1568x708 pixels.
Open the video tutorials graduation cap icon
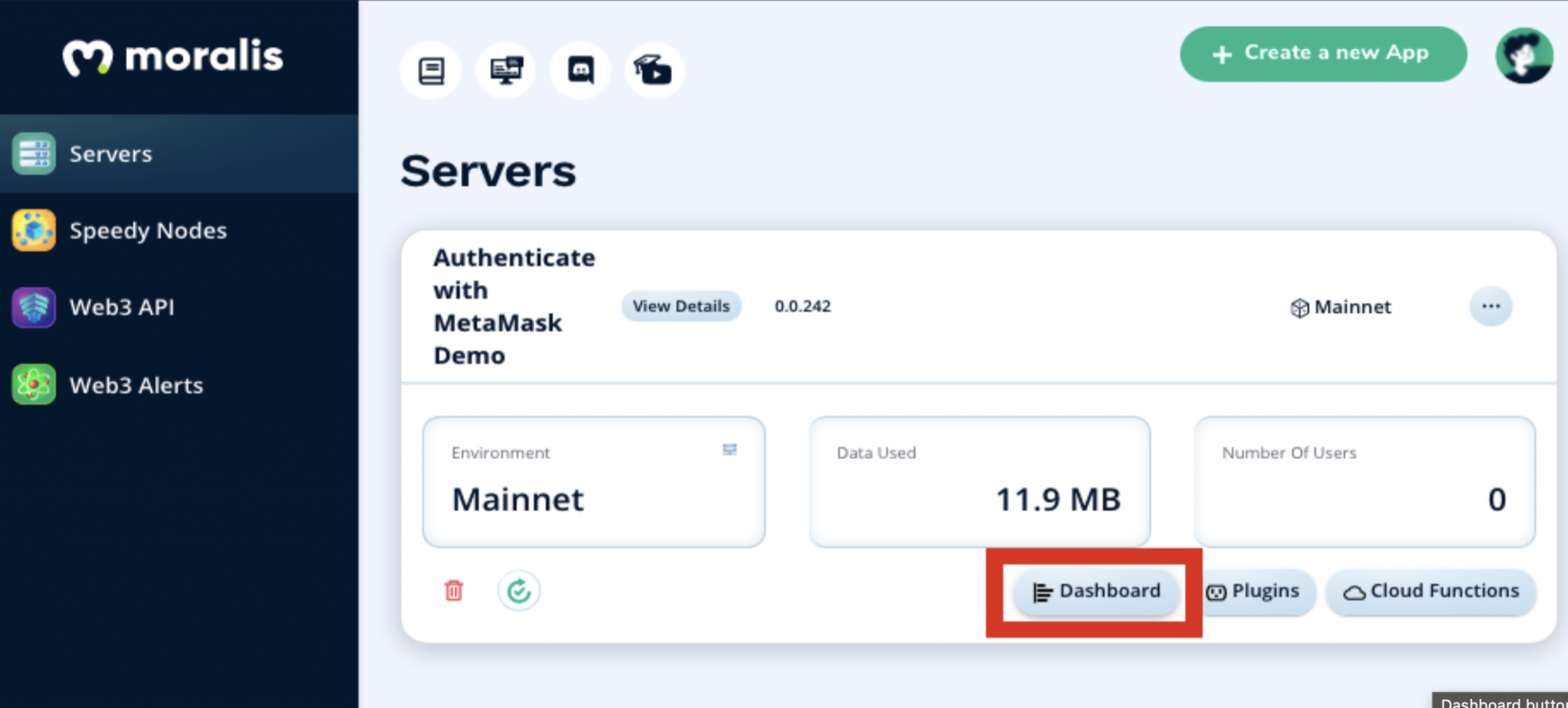653,70
